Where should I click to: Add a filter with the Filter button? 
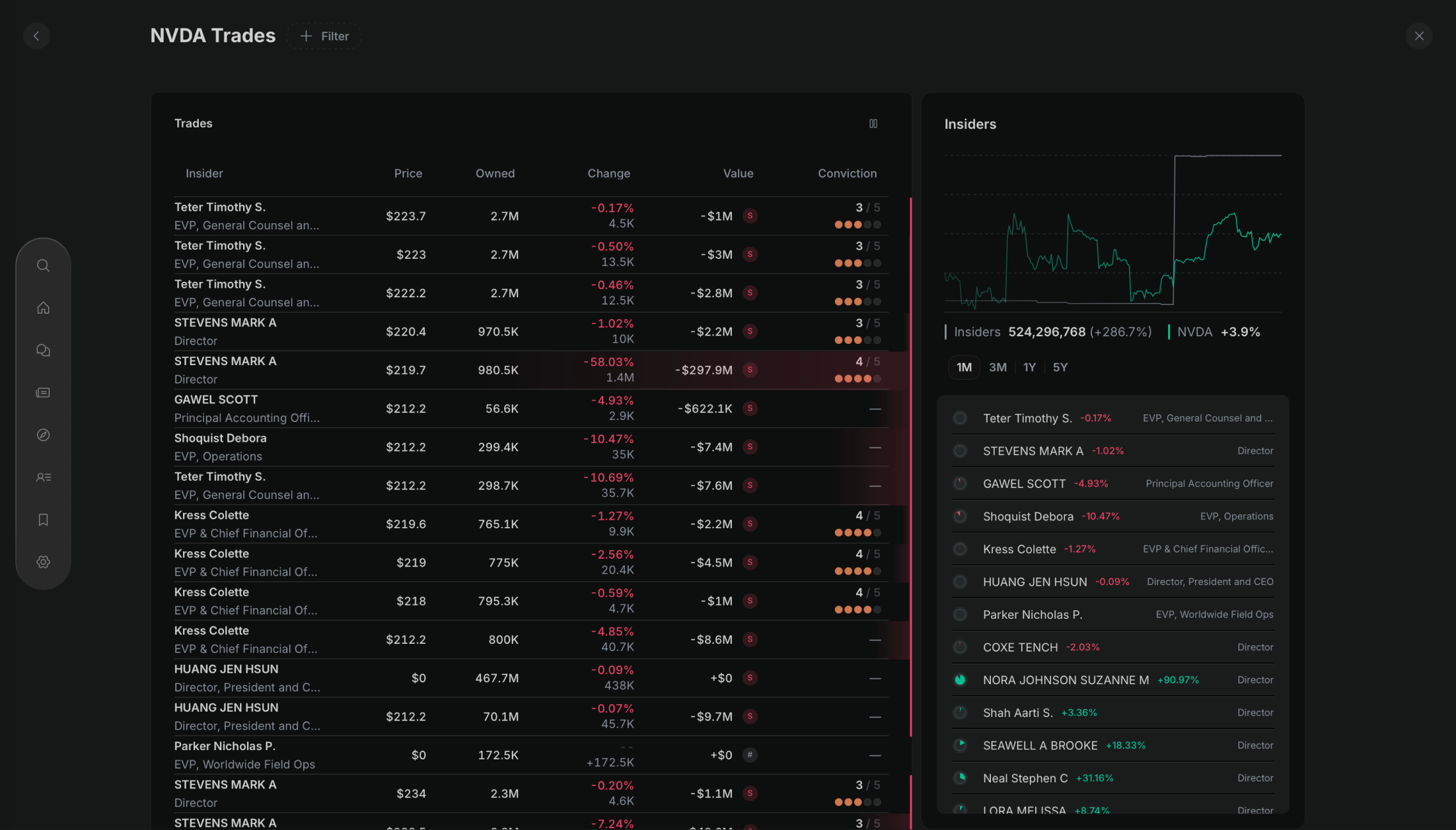(x=324, y=36)
